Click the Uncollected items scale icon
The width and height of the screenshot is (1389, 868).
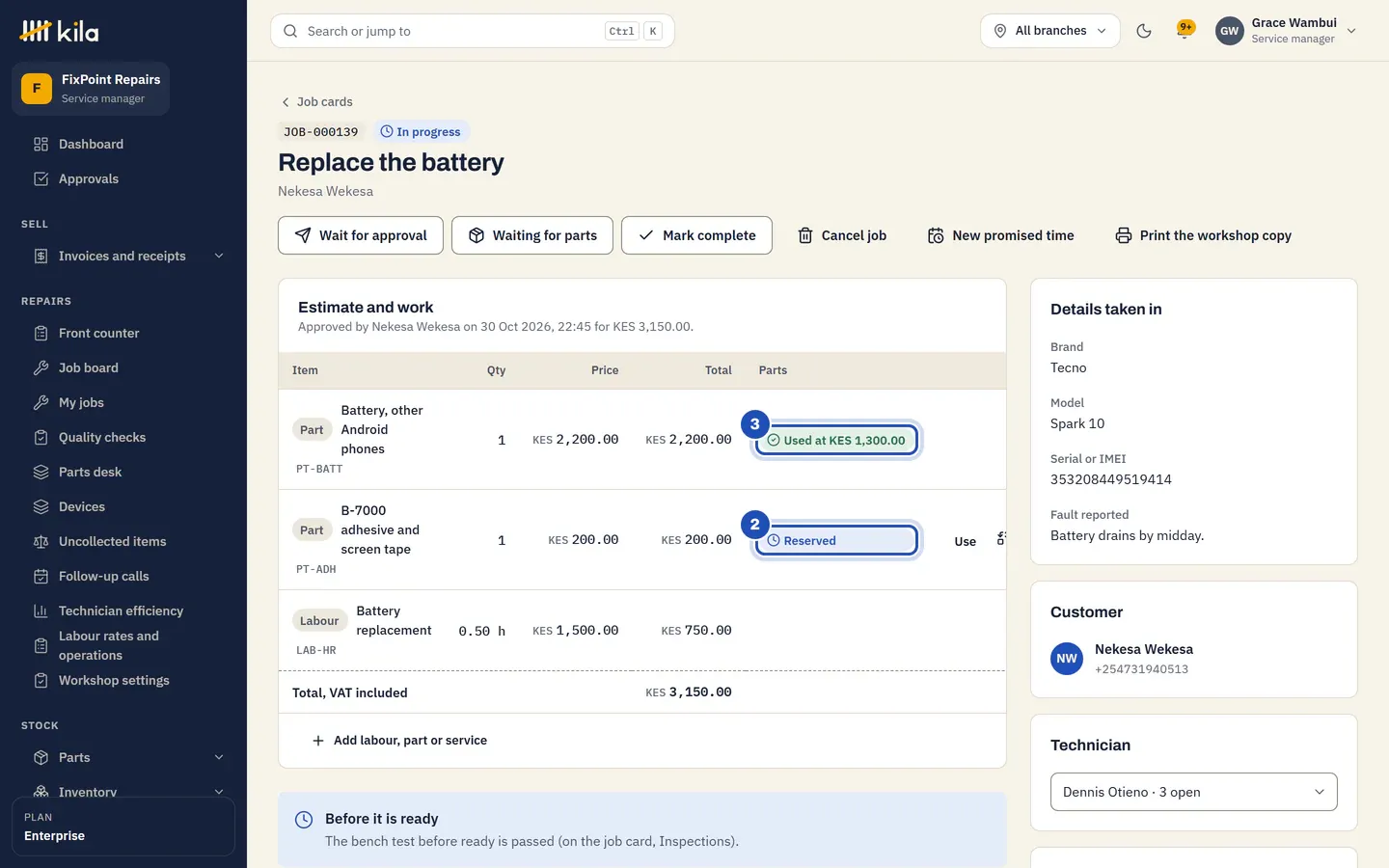click(41, 542)
